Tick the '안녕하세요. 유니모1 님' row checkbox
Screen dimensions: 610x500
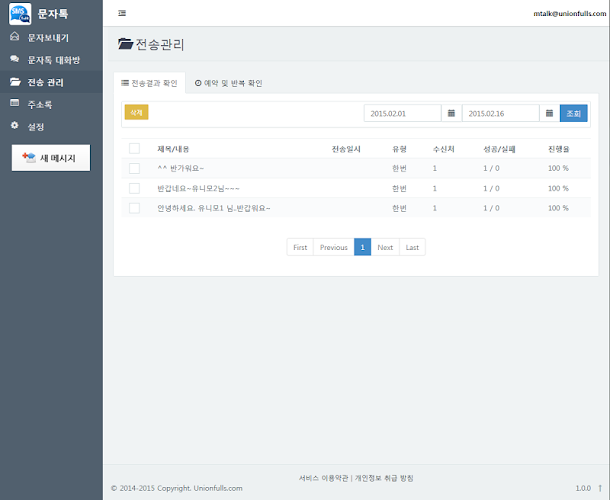pyautogui.click(x=134, y=208)
